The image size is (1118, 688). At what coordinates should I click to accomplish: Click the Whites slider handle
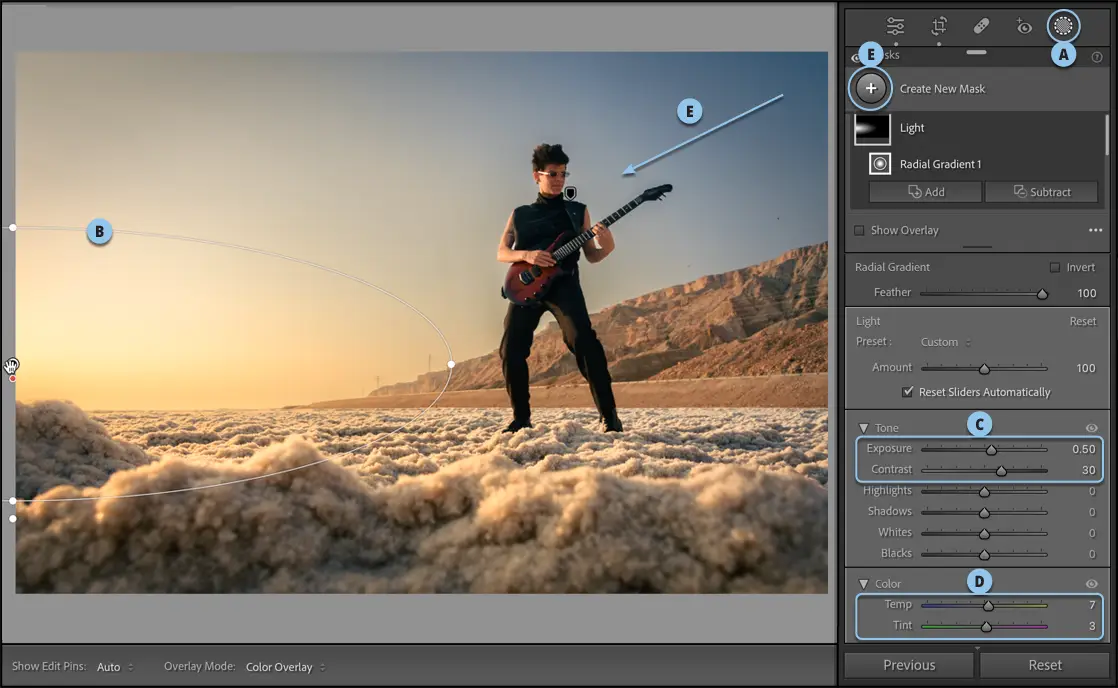point(984,533)
